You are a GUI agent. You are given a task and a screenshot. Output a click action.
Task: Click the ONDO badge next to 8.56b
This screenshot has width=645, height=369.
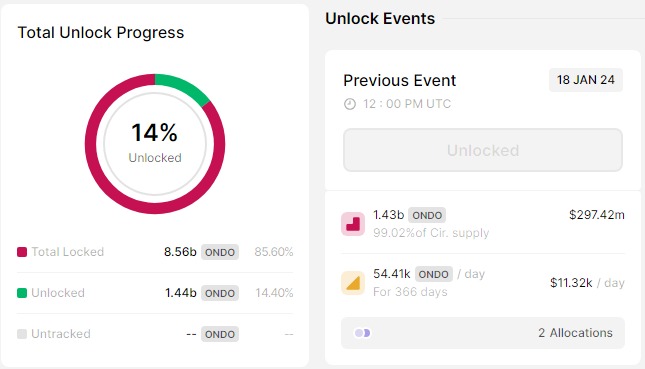220,252
